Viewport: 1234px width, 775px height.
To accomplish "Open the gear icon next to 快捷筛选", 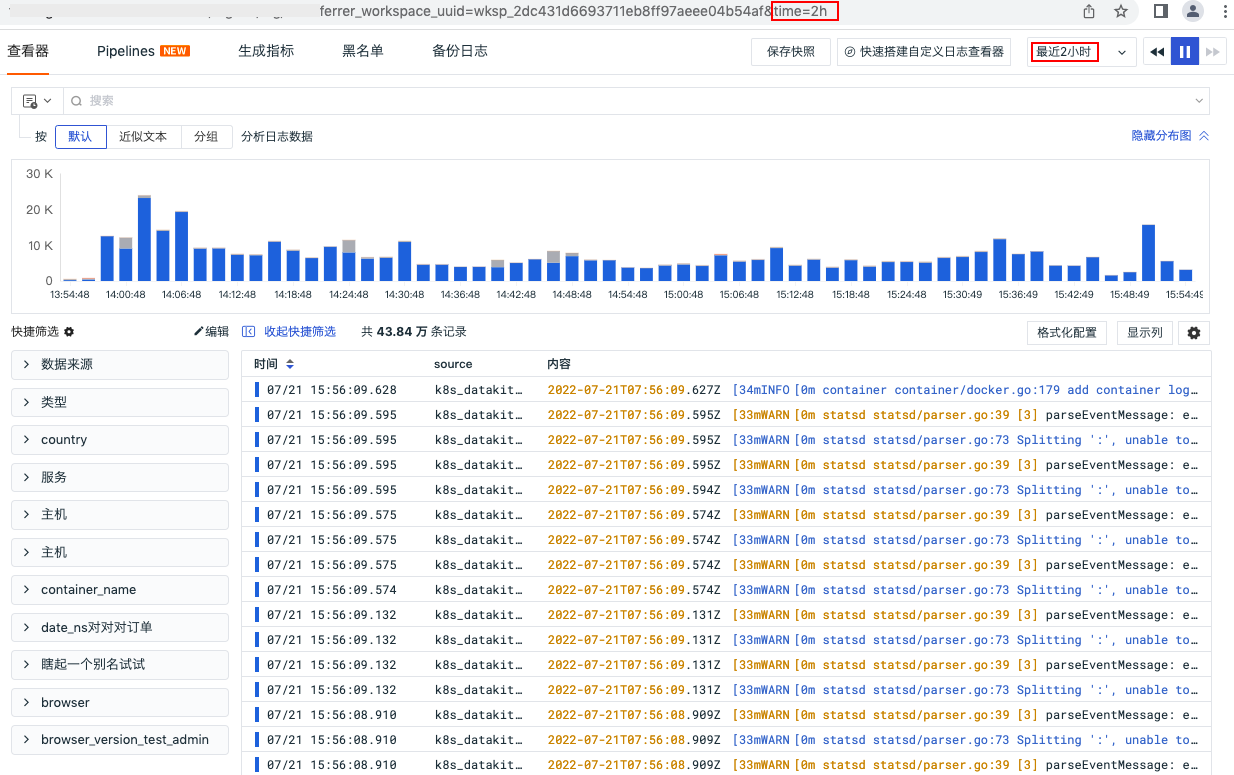I will click(69, 332).
